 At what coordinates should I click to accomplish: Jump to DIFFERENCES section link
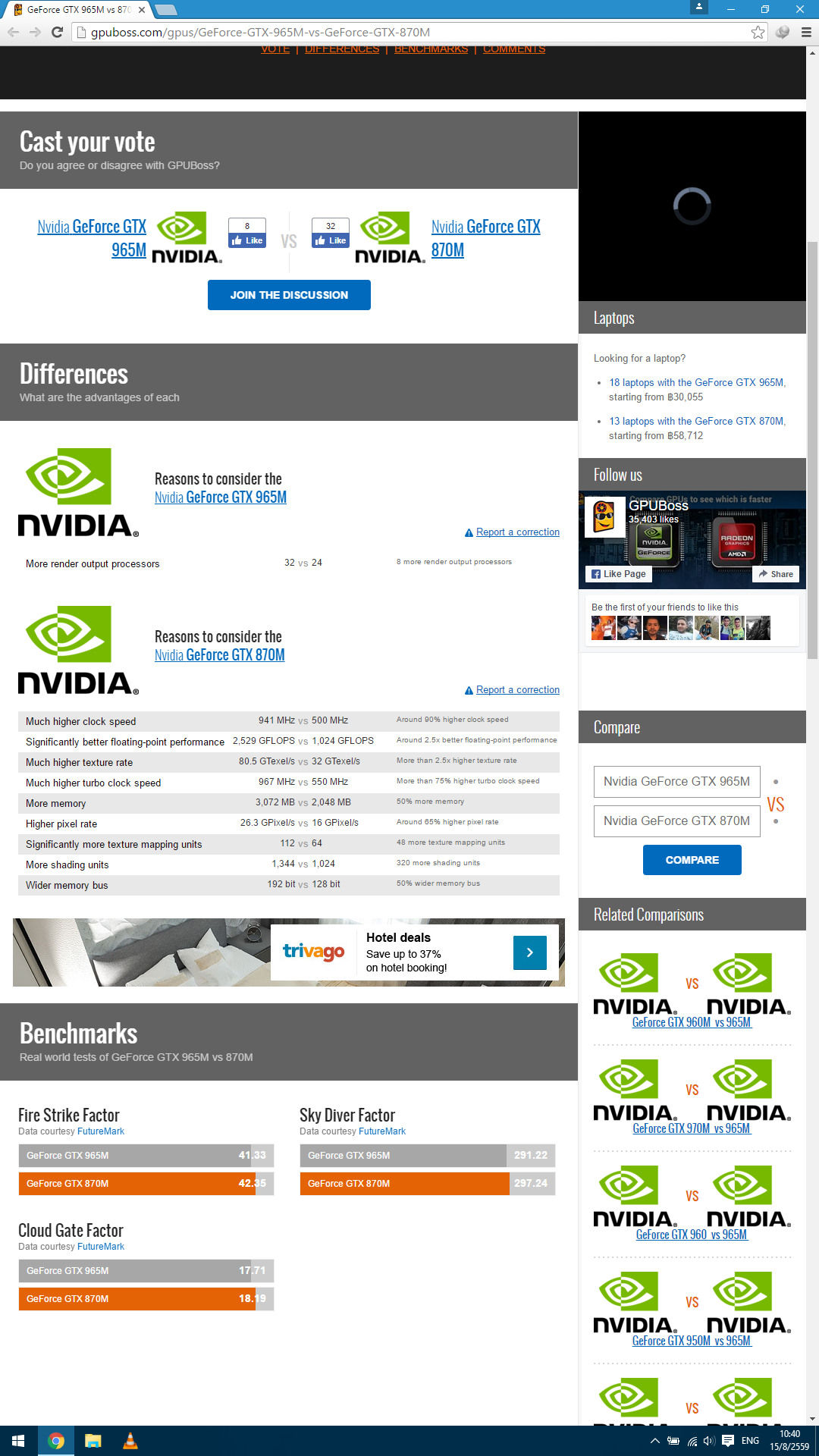pos(342,49)
